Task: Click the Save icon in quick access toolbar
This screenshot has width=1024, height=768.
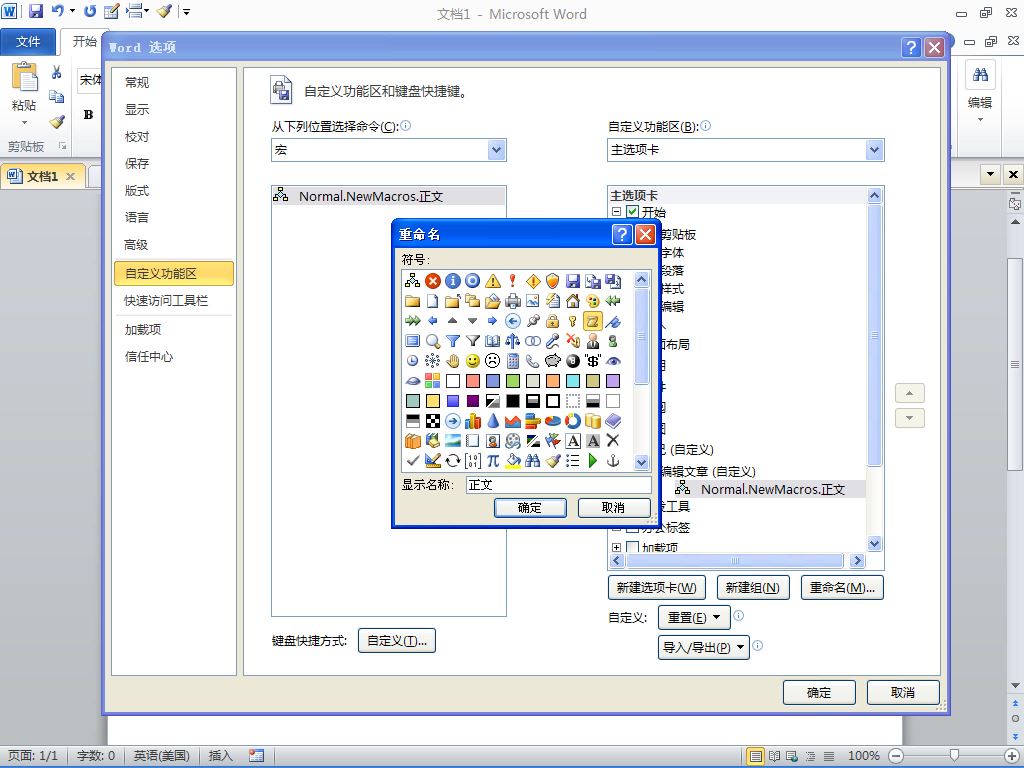Action: [36, 11]
